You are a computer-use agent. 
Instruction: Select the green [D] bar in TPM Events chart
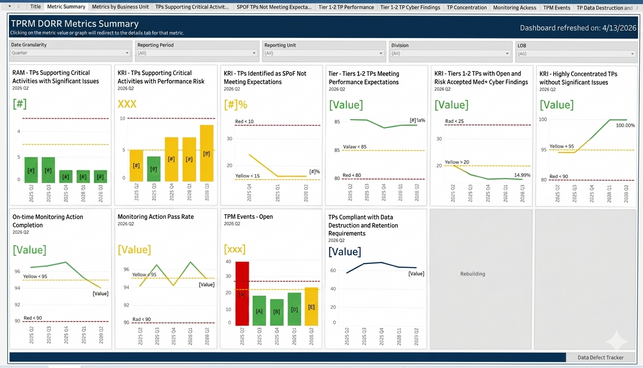294,309
